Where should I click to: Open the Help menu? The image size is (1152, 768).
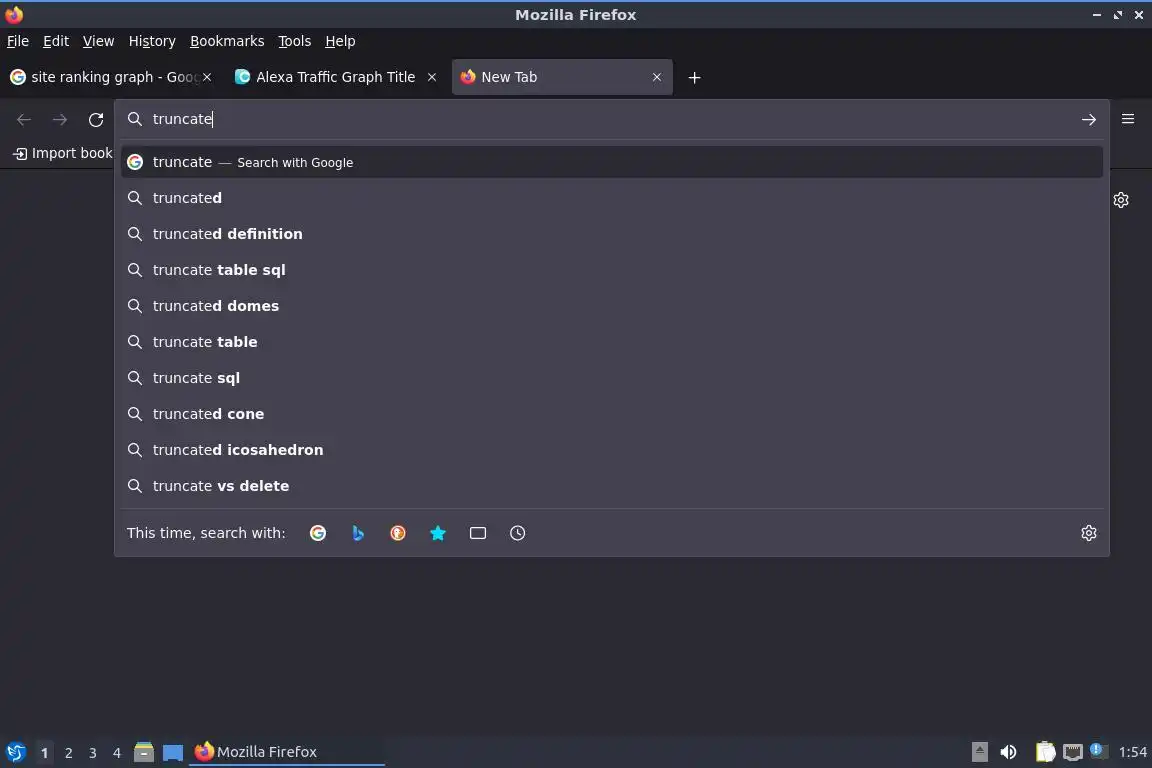click(340, 41)
